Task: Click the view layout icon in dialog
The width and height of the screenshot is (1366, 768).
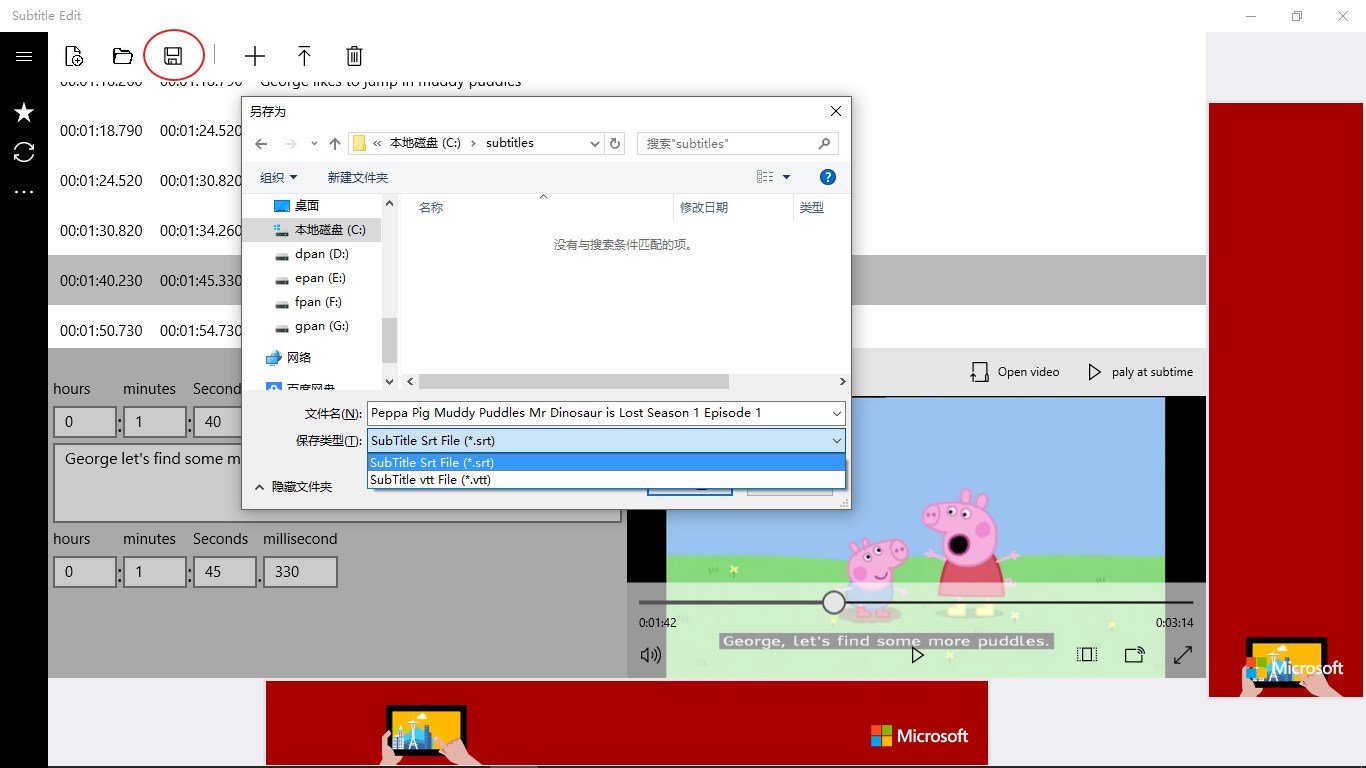Action: tap(765, 177)
